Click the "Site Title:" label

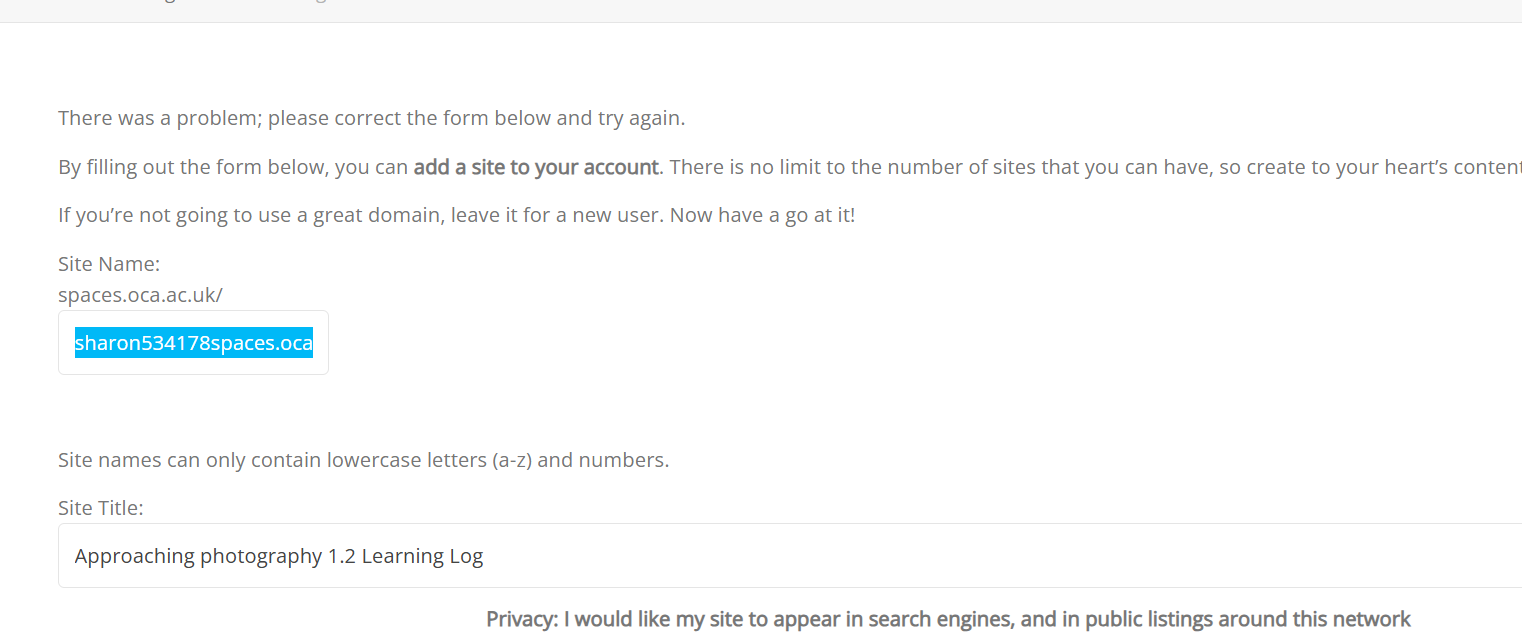pos(101,508)
